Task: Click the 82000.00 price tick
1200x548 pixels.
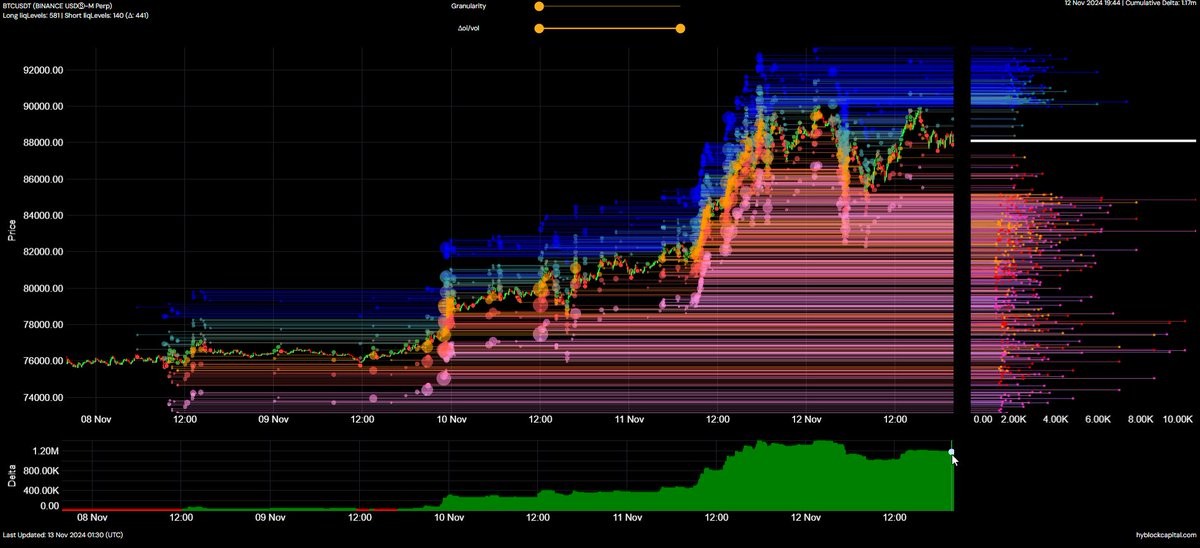Action: pyautogui.click(x=44, y=252)
